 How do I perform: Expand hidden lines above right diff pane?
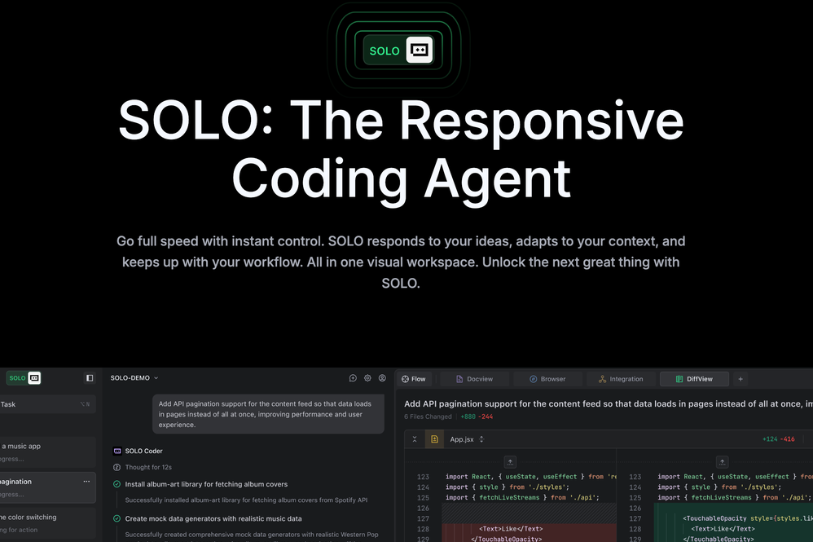tap(722, 462)
